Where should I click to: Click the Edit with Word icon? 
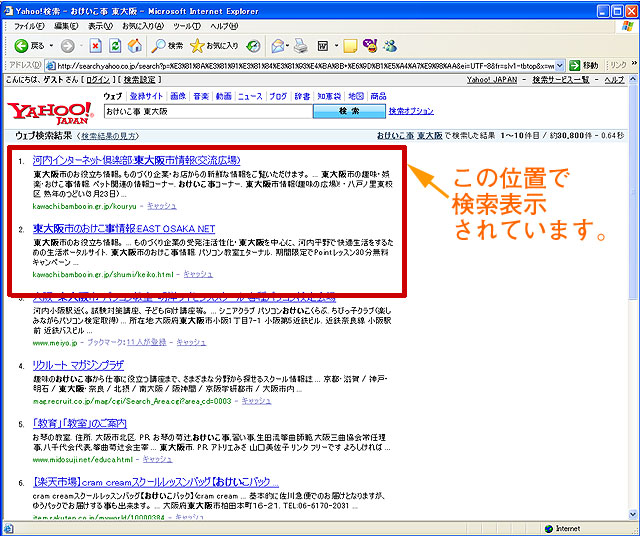tap(323, 46)
